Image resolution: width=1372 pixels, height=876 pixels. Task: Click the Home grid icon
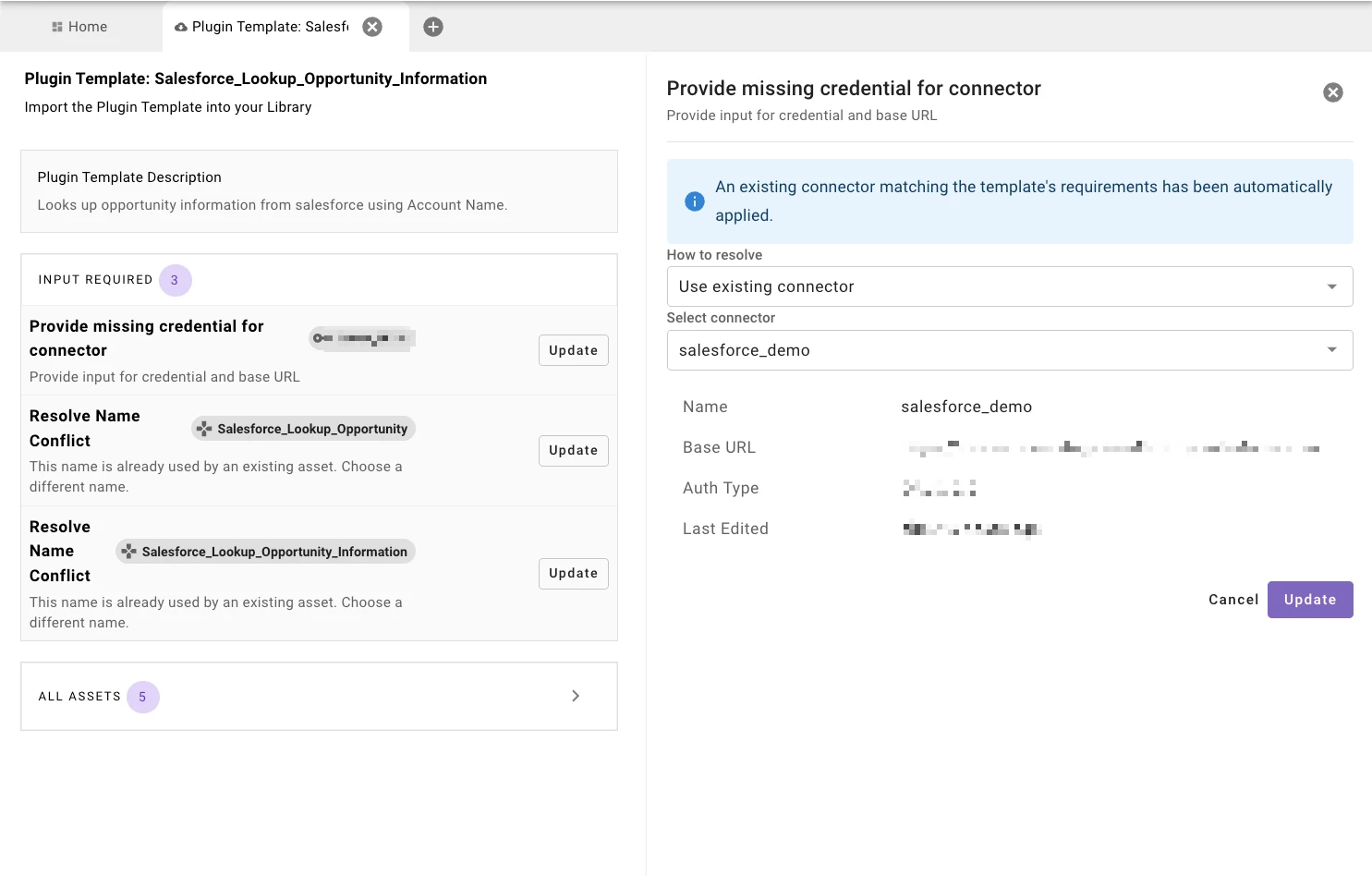(57, 27)
